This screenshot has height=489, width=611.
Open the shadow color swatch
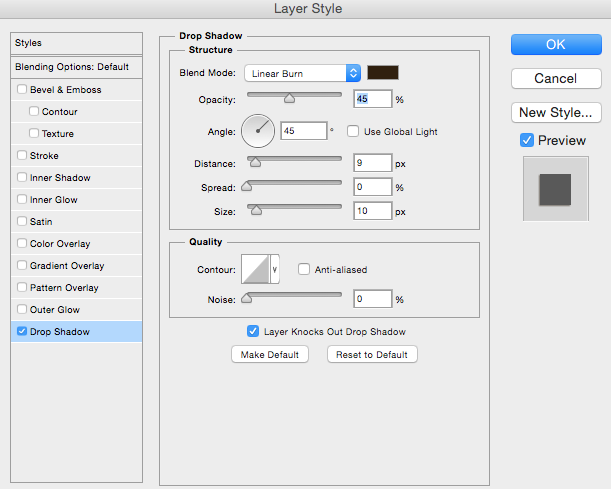(382, 73)
